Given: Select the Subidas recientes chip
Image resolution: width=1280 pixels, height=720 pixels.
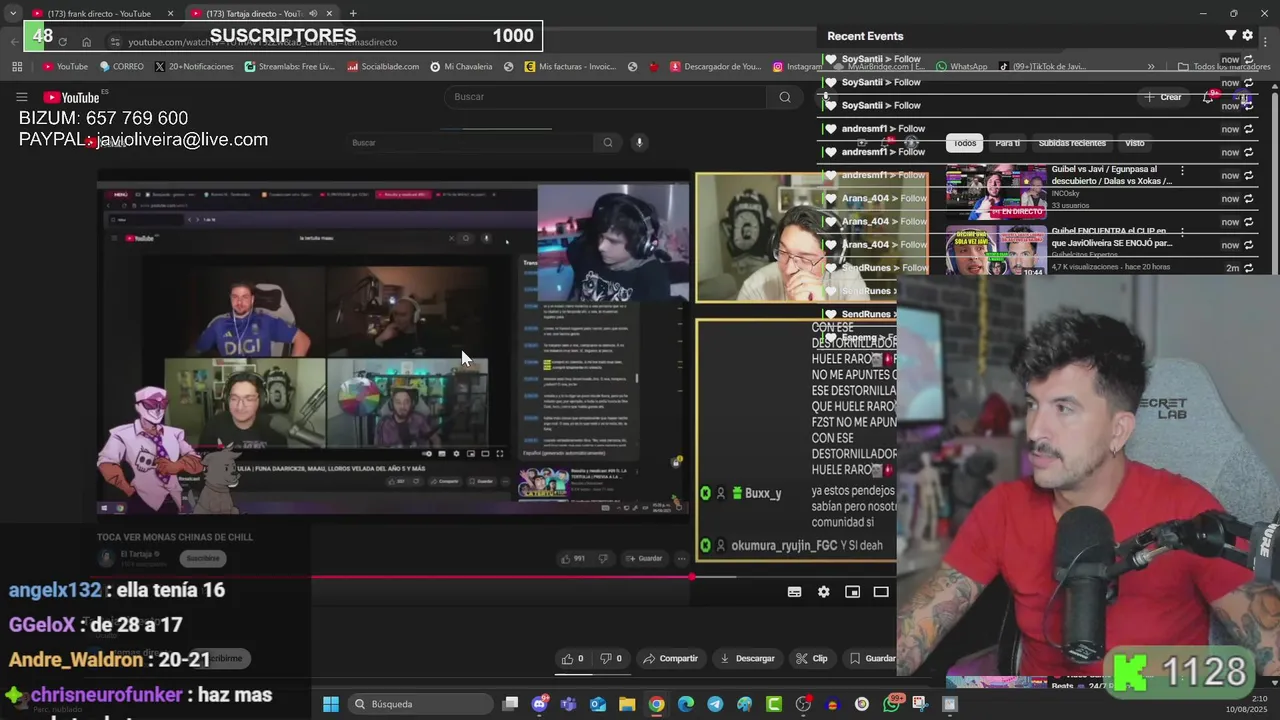Looking at the screenshot, I should pos(1072,143).
